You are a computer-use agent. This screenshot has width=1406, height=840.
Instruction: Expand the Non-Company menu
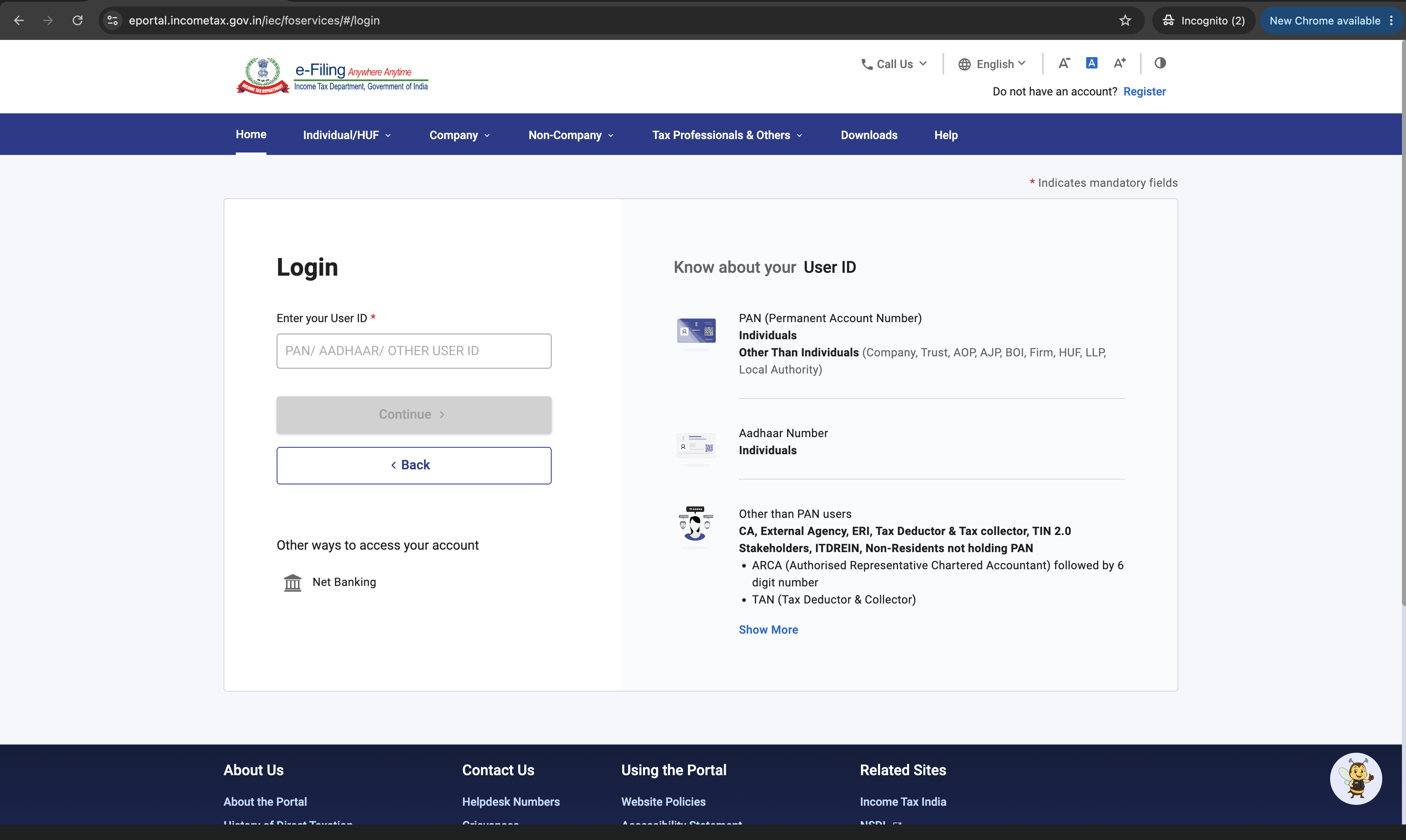[x=571, y=135]
